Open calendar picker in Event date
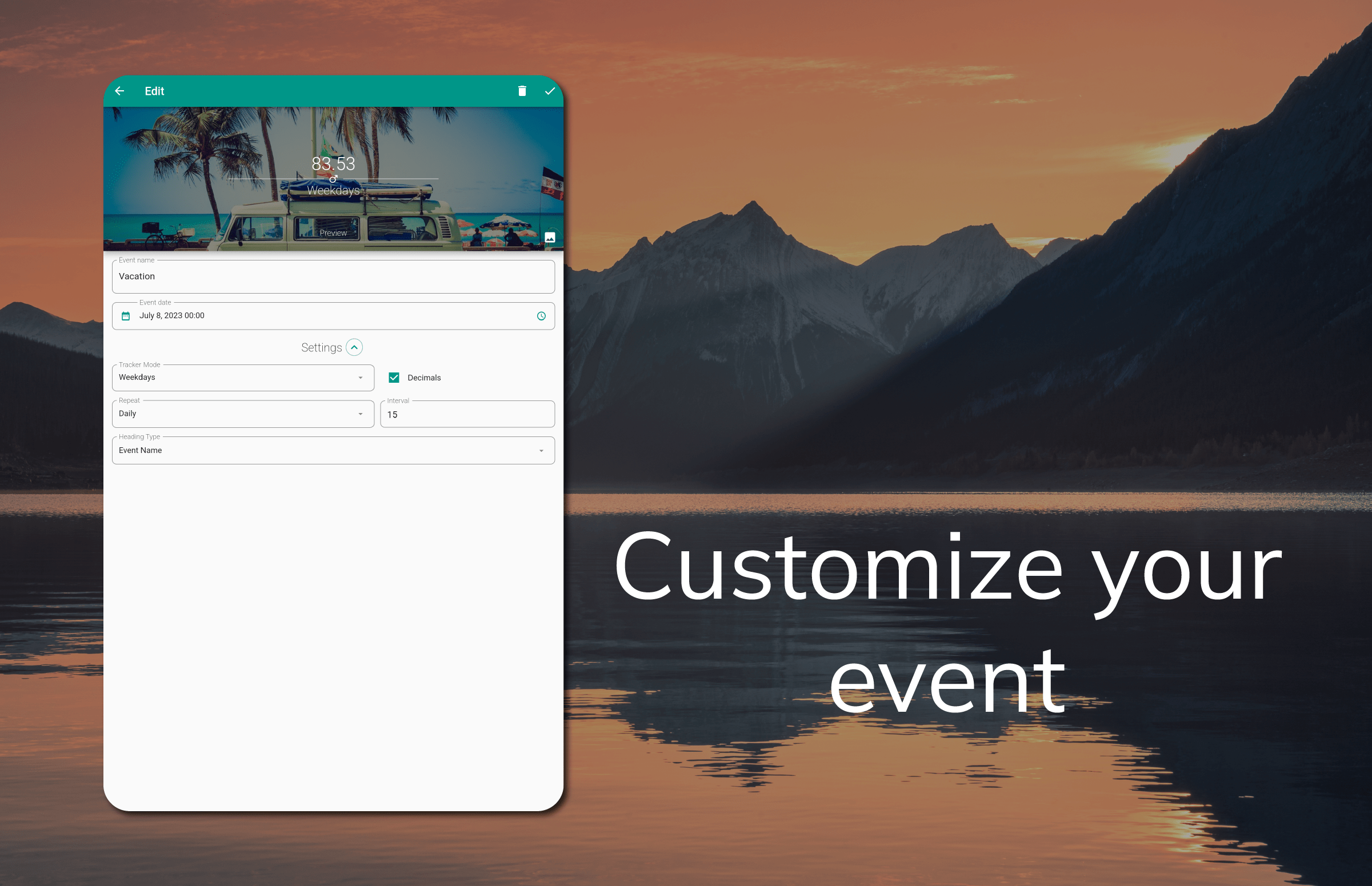 point(126,316)
